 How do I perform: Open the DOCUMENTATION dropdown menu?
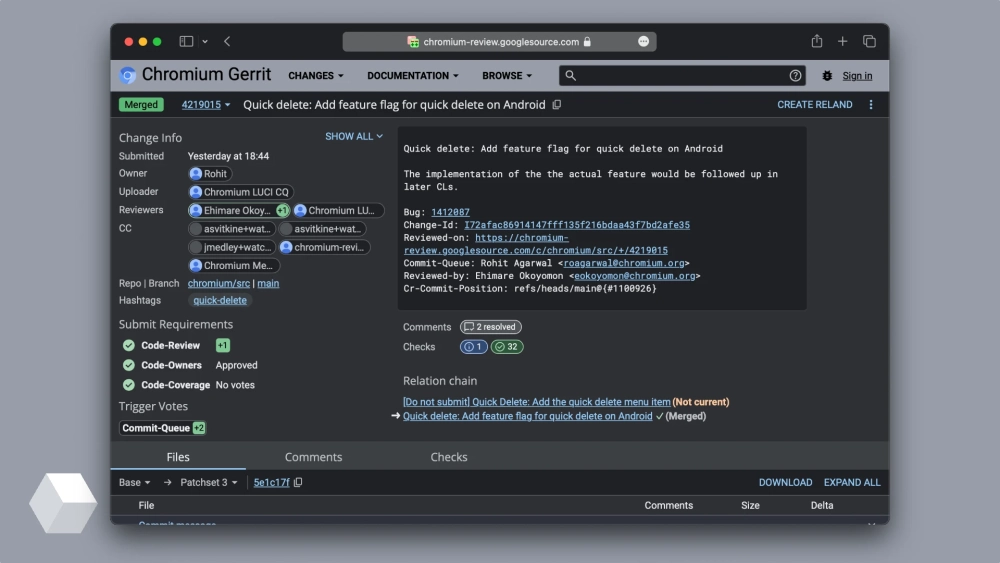tap(412, 76)
